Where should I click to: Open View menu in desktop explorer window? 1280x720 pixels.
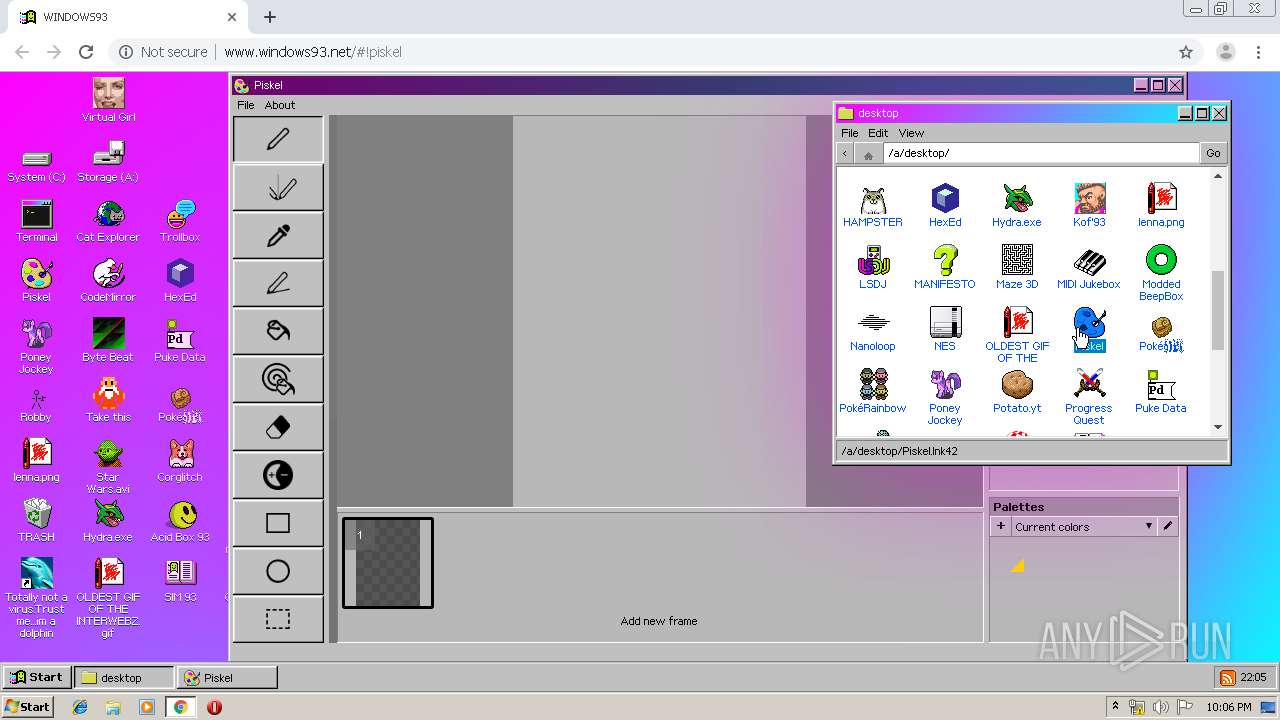911,133
